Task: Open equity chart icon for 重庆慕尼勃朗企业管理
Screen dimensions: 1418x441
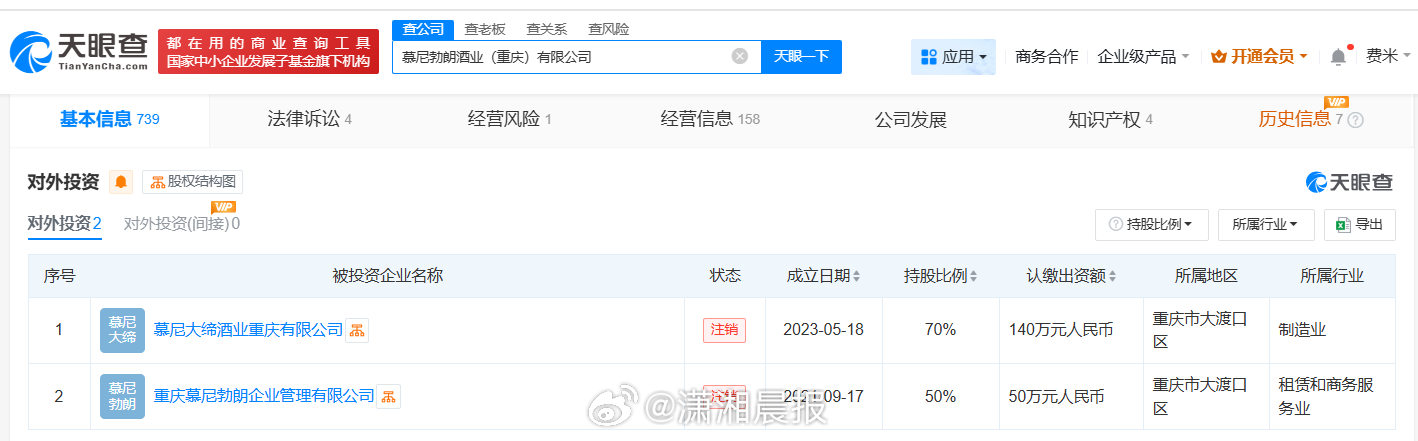Action: point(388,396)
